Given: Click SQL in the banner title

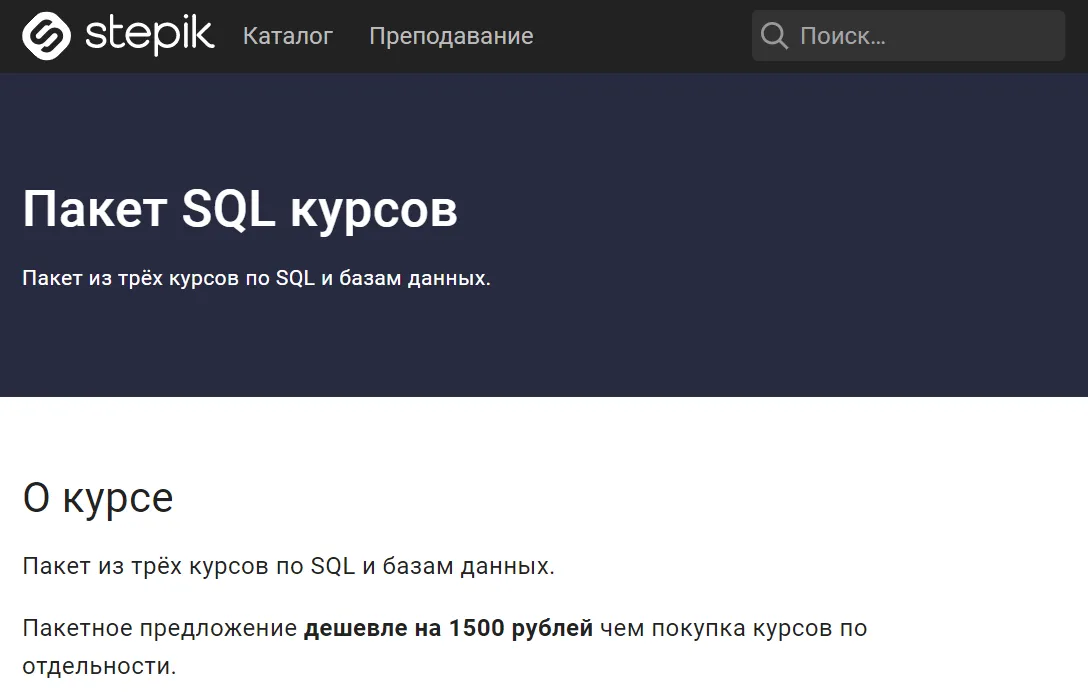Looking at the screenshot, I should (228, 210).
